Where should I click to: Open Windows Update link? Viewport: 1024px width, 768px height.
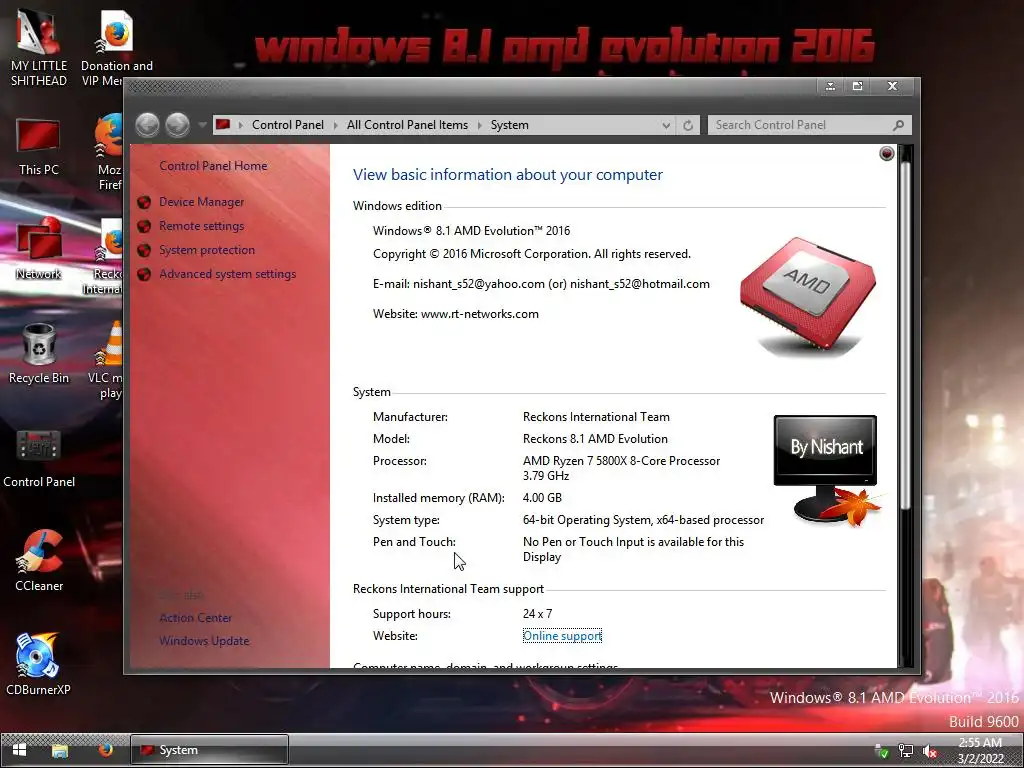click(x=204, y=641)
